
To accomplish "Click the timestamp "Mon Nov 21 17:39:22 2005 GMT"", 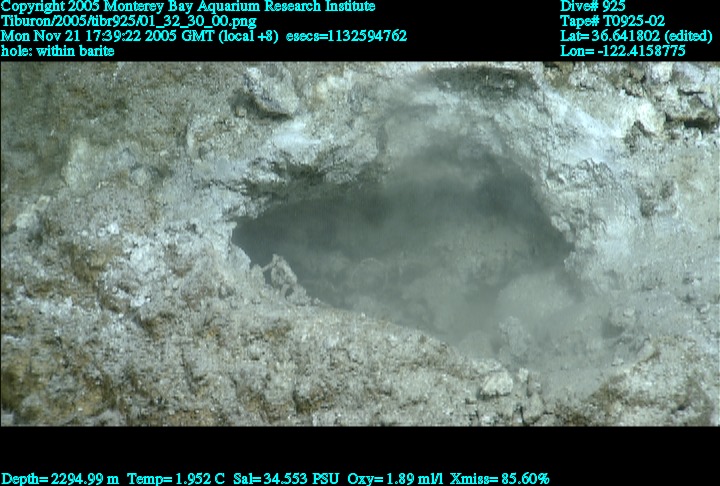I will click(x=109, y=36).
